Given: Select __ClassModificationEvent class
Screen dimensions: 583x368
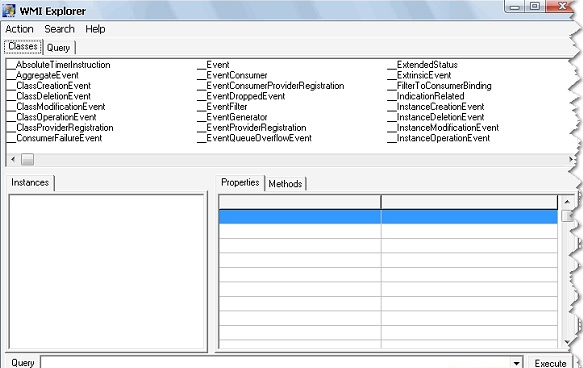Looking at the screenshot, I should pos(56,107).
